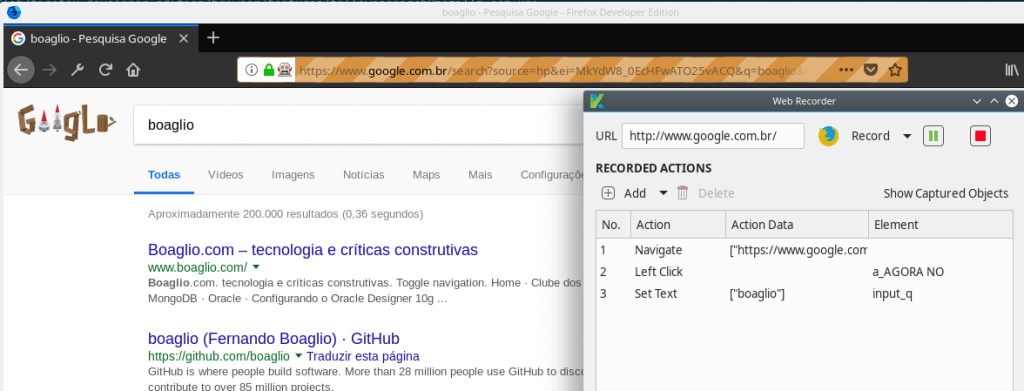Select Navigate action row 1
1024x391 pixels.
(x=805, y=250)
